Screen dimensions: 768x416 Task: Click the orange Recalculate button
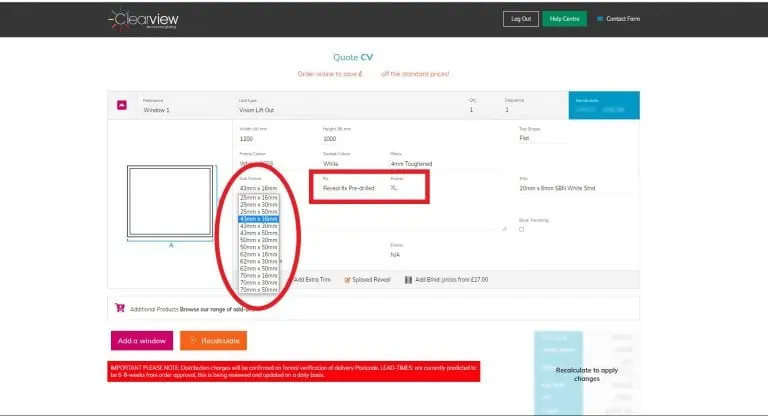(x=213, y=341)
